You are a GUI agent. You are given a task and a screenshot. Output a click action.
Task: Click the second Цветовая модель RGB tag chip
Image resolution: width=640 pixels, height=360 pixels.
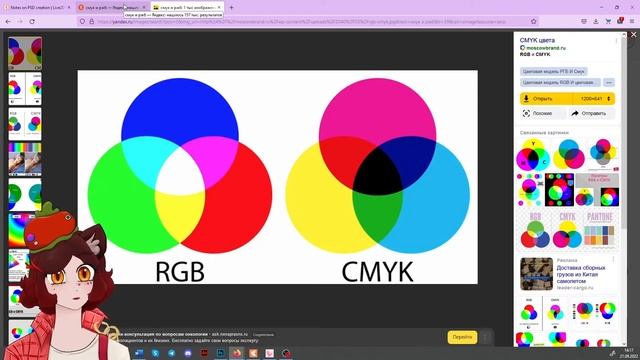pos(560,82)
